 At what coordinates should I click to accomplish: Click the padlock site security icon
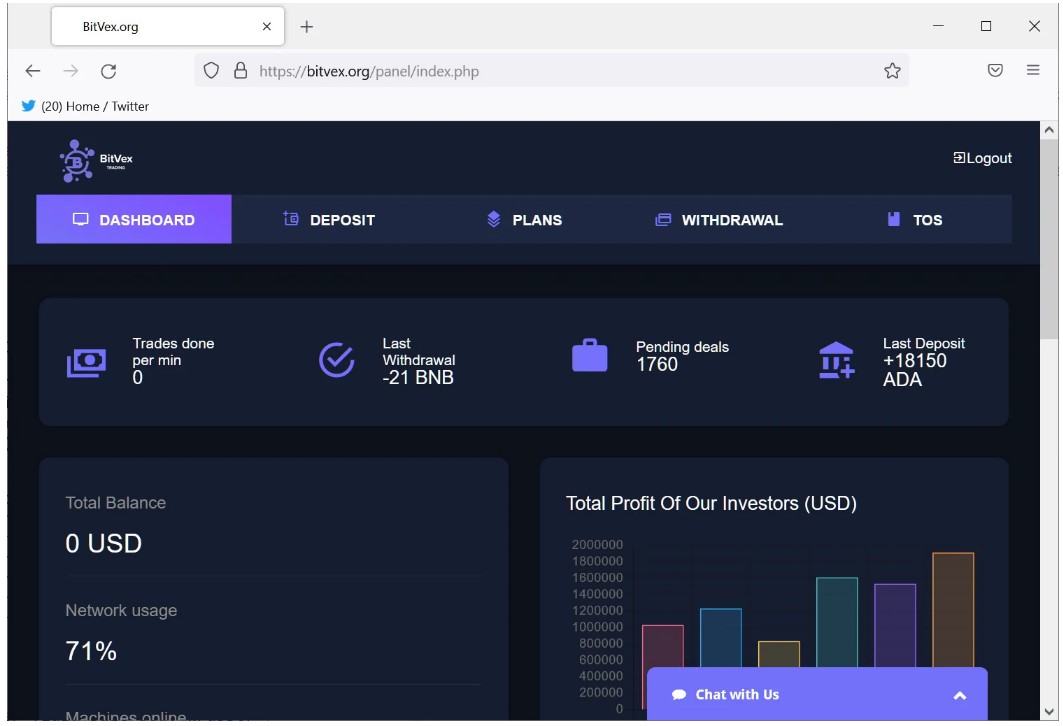(240, 71)
